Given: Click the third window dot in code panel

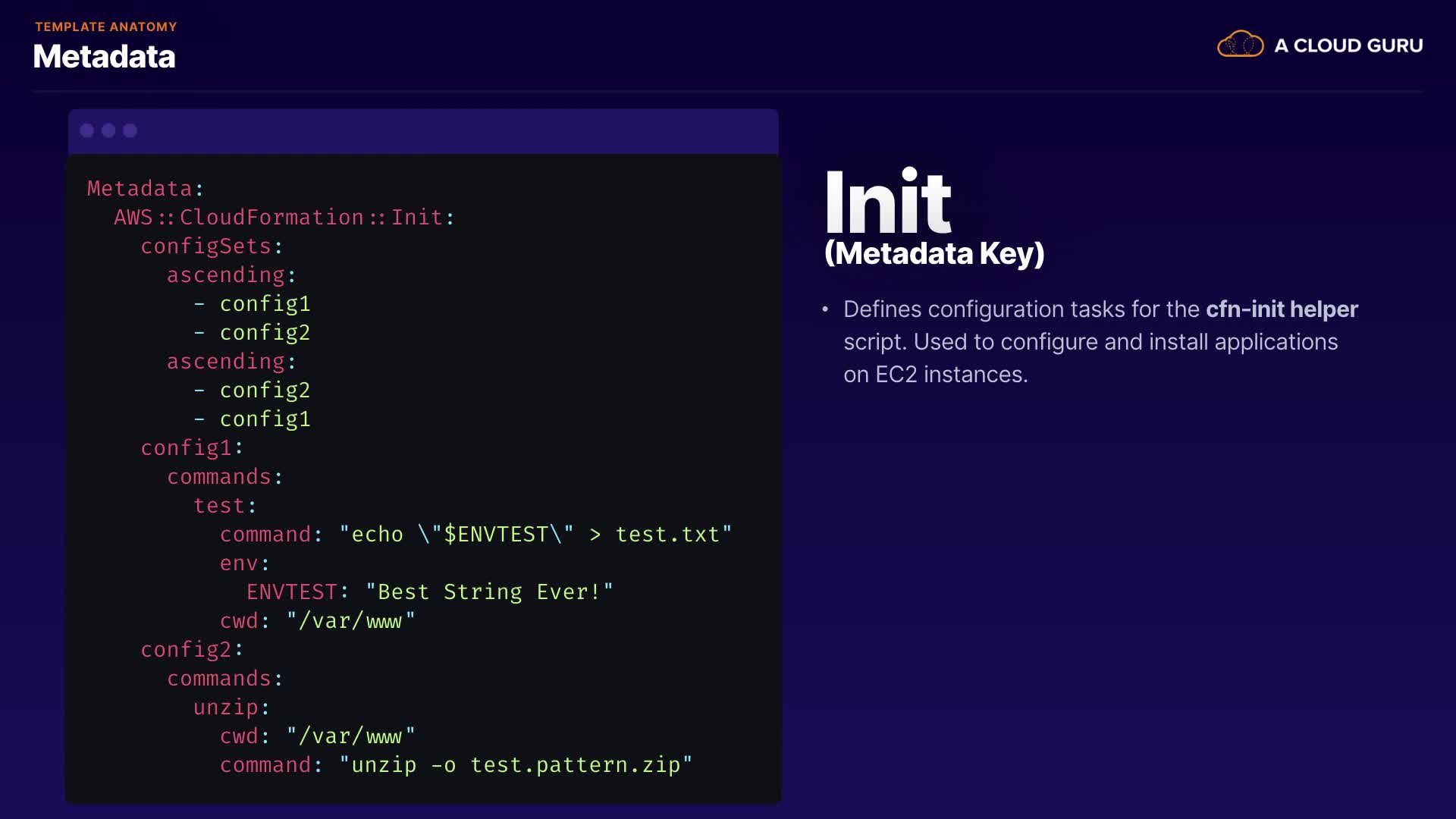Looking at the screenshot, I should coord(130,130).
